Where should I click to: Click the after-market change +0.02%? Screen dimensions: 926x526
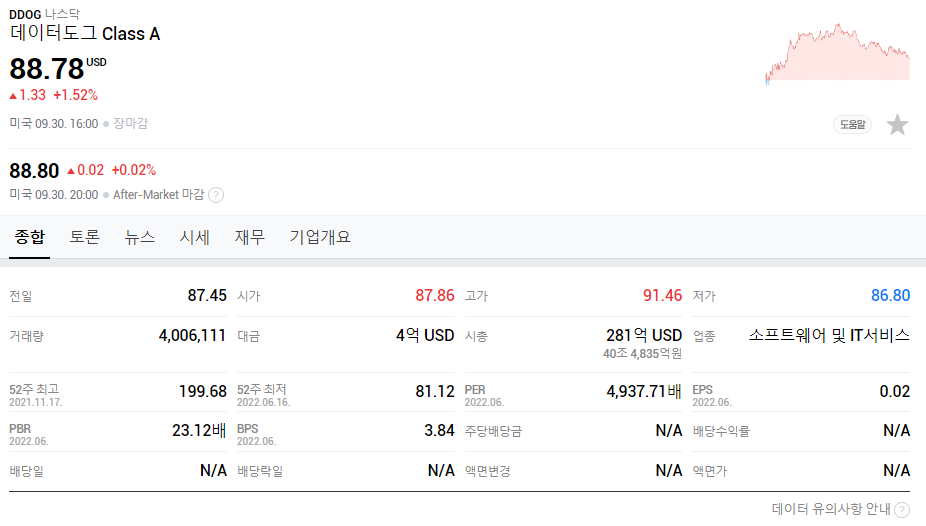(x=133, y=170)
